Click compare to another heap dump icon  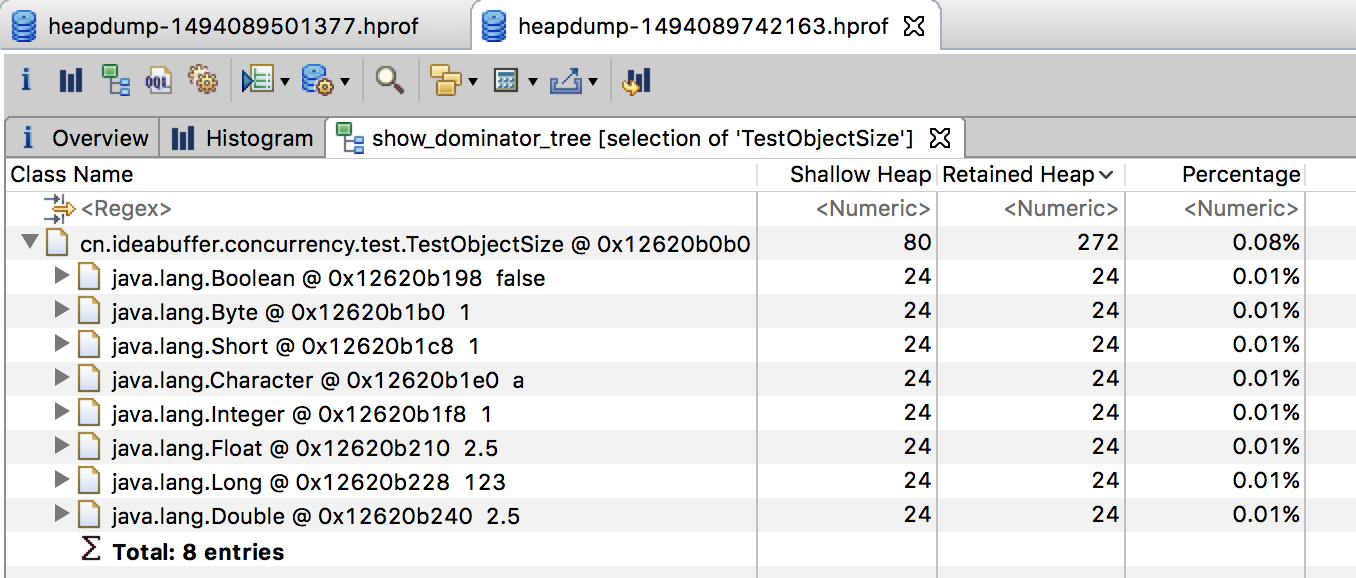(637, 81)
